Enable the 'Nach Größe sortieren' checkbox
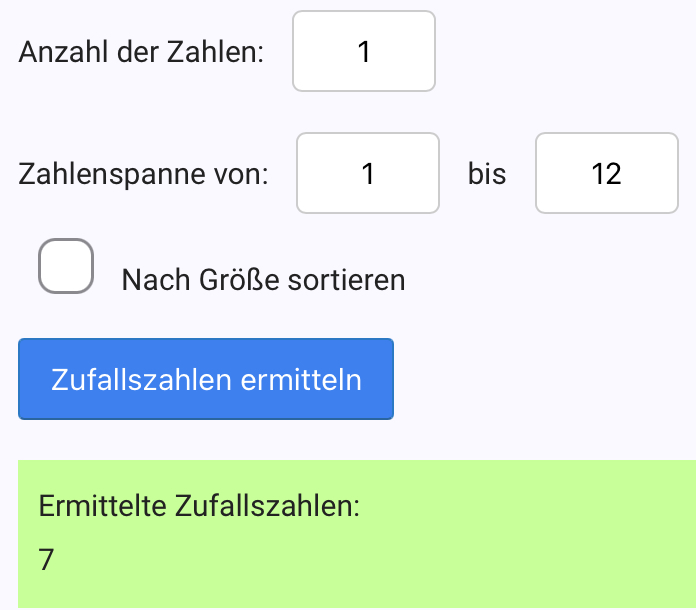This screenshot has width=696, height=610. click(66, 267)
